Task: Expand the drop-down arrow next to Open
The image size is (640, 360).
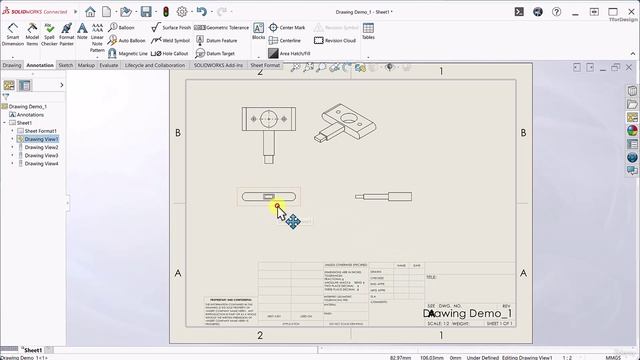Action: pyautogui.click(x=136, y=12)
